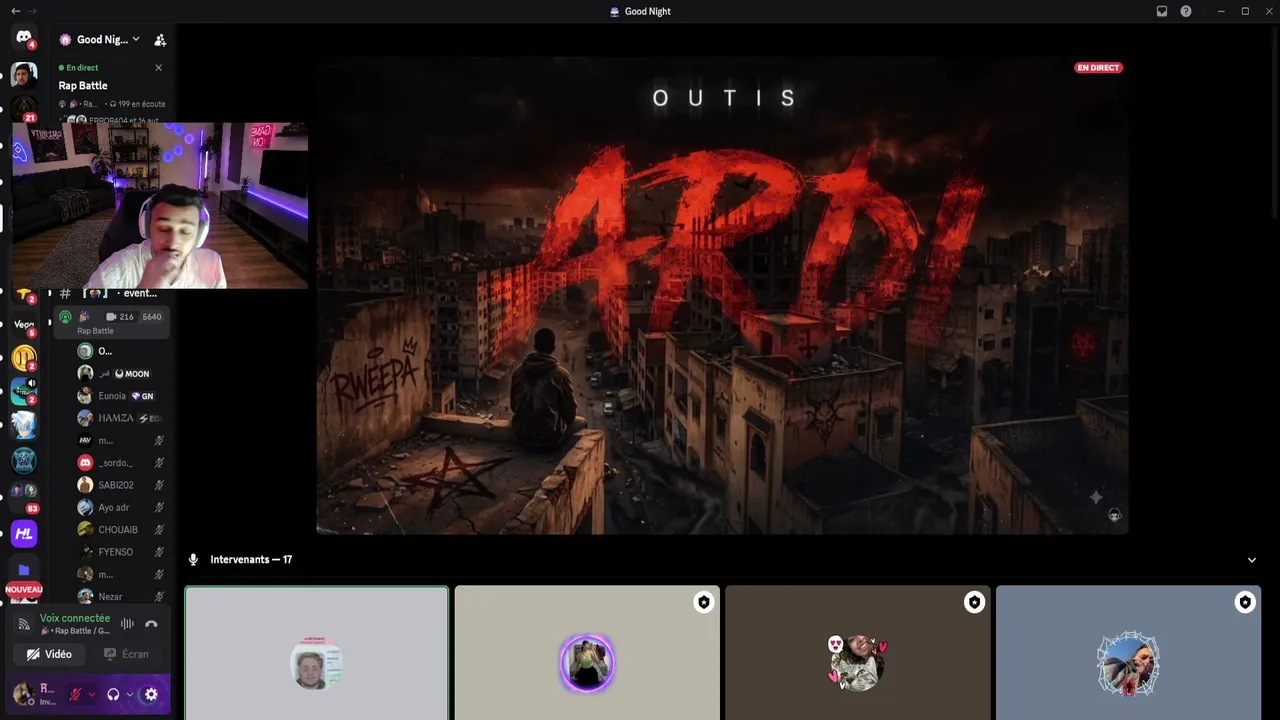The width and height of the screenshot is (1280, 720).
Task: Click the Intervenants — 17 header
Action: pyautogui.click(x=251, y=560)
